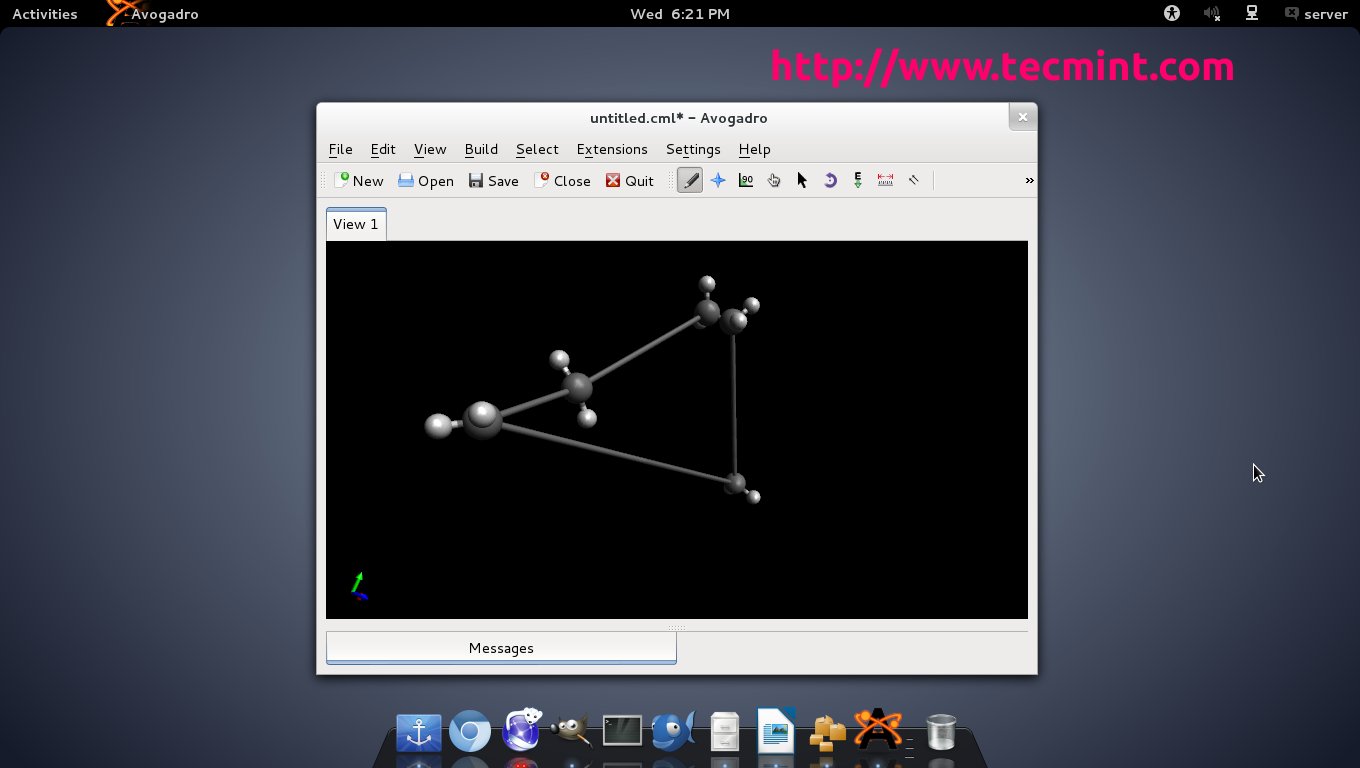This screenshot has width=1360, height=768.
Task: Choose the Manipulate hand tool
Action: pyautogui.click(x=774, y=180)
